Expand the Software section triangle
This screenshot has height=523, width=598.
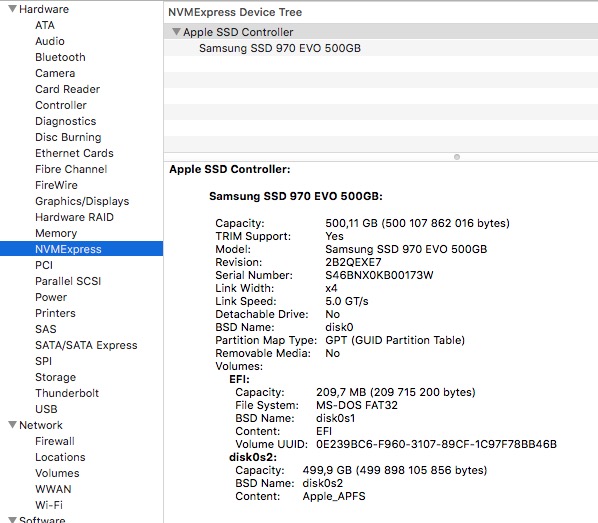coord(13,520)
